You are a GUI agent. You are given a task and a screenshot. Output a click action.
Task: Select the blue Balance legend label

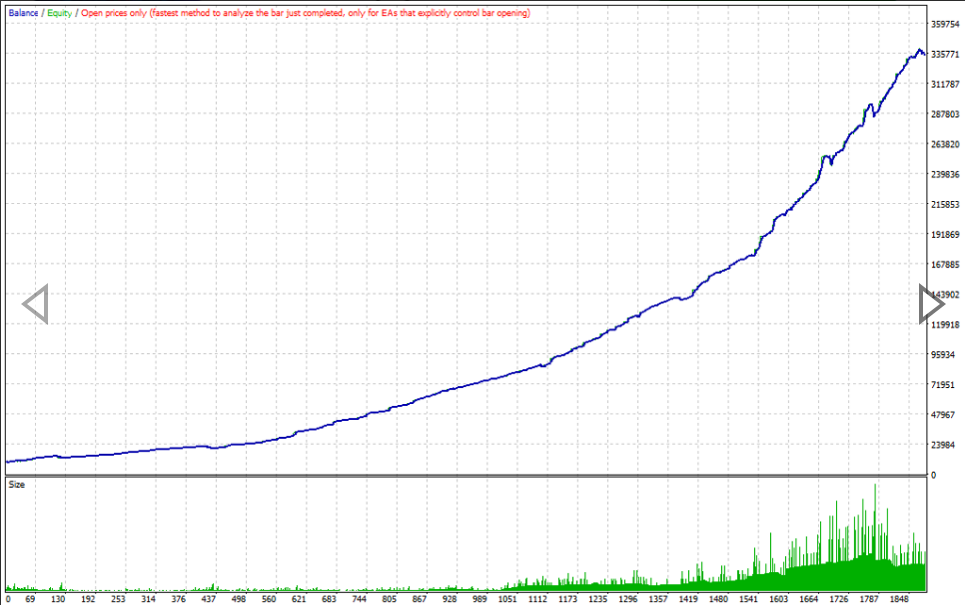pos(23,13)
